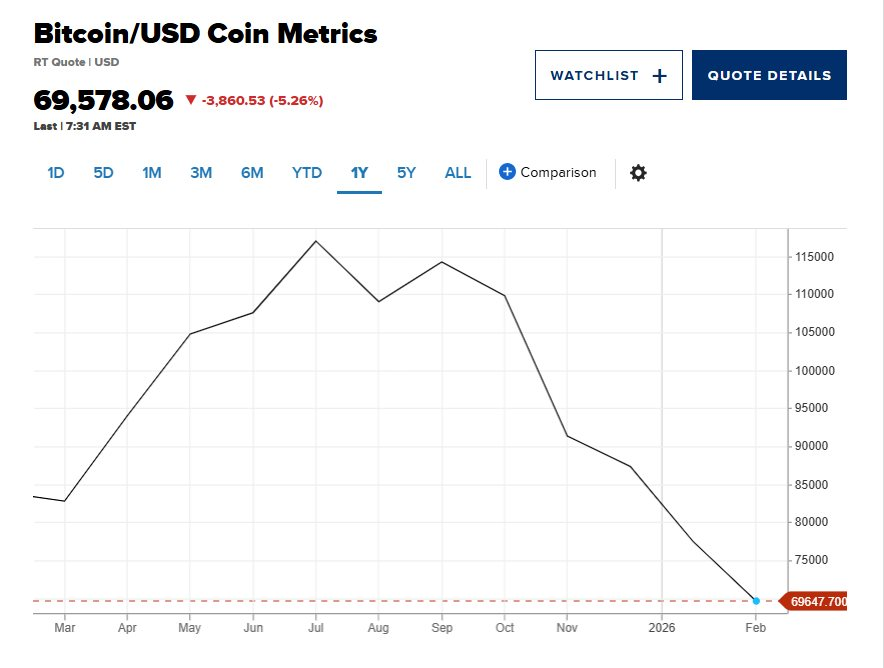Switch to the 1M time range
The width and height of the screenshot is (884, 668).
[x=152, y=172]
